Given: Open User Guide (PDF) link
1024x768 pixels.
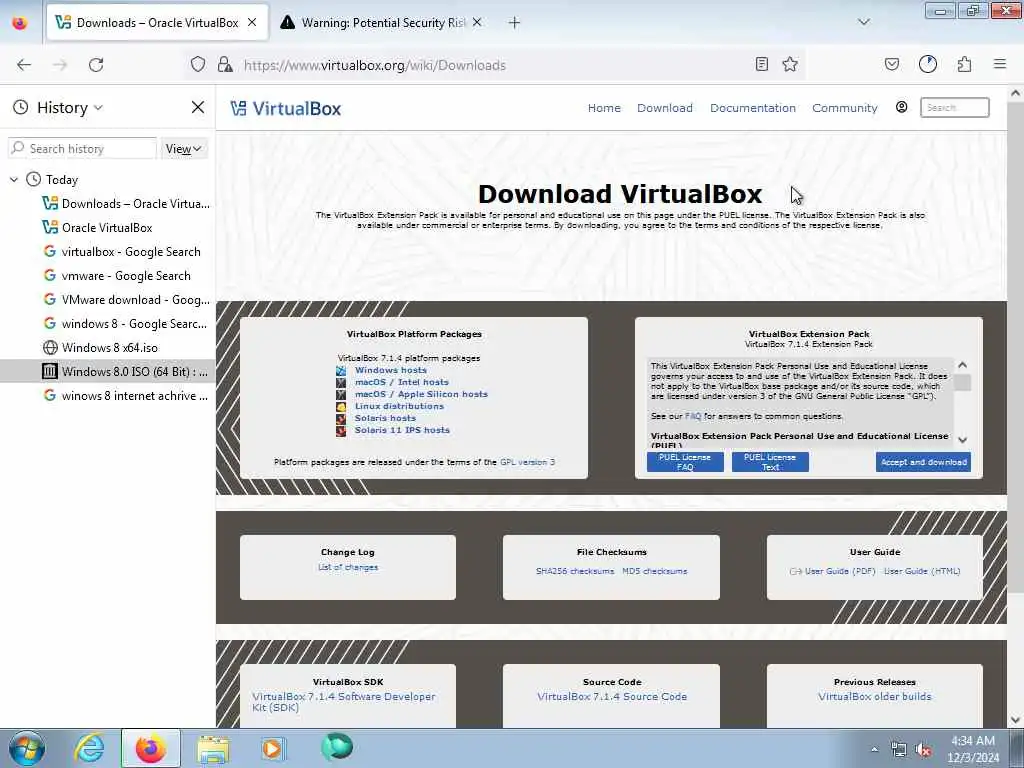Looking at the screenshot, I should 840,571.
